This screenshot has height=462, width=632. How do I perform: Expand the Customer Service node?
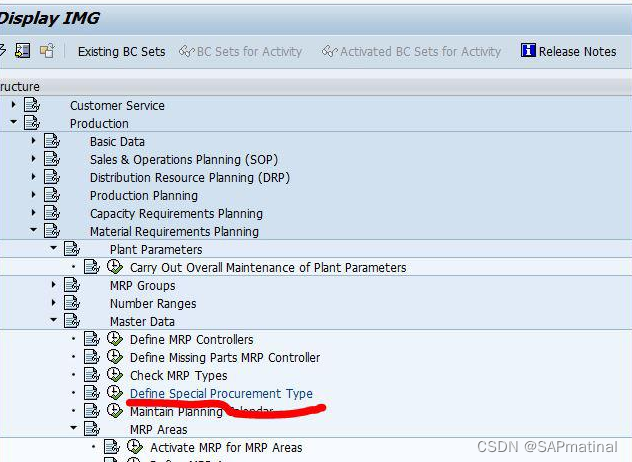coord(14,105)
